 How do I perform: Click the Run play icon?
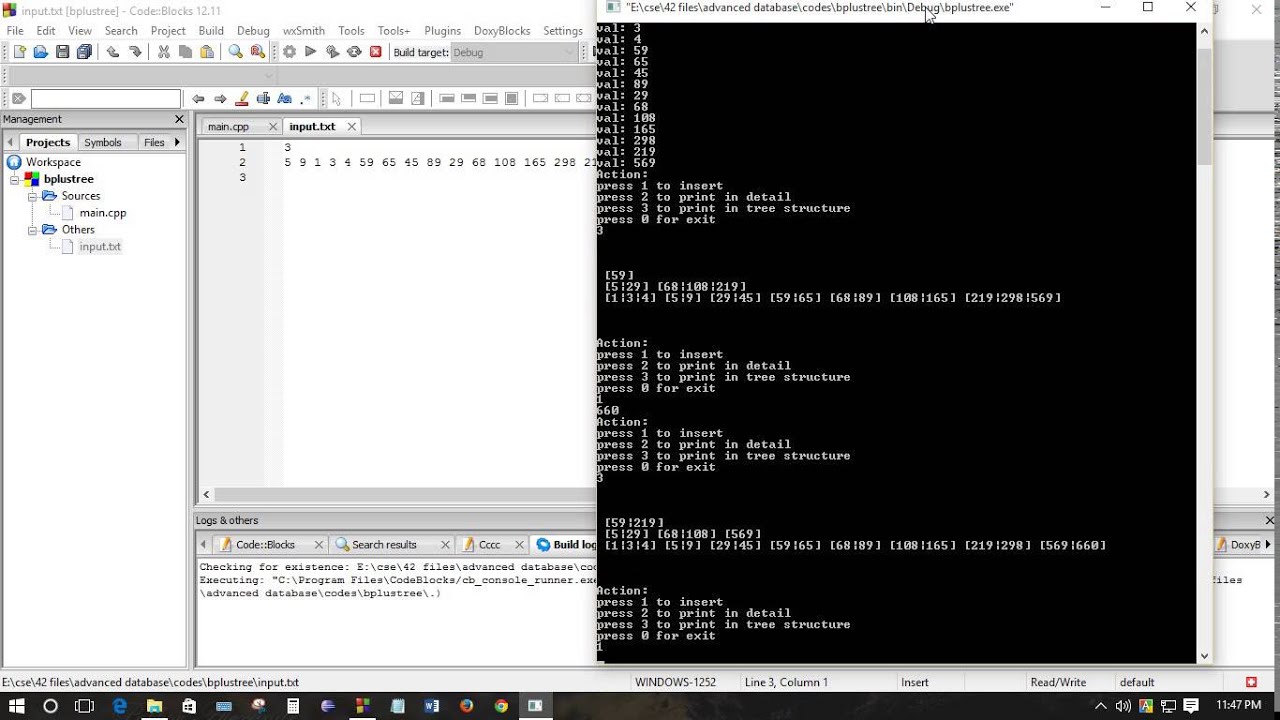pyautogui.click(x=311, y=52)
